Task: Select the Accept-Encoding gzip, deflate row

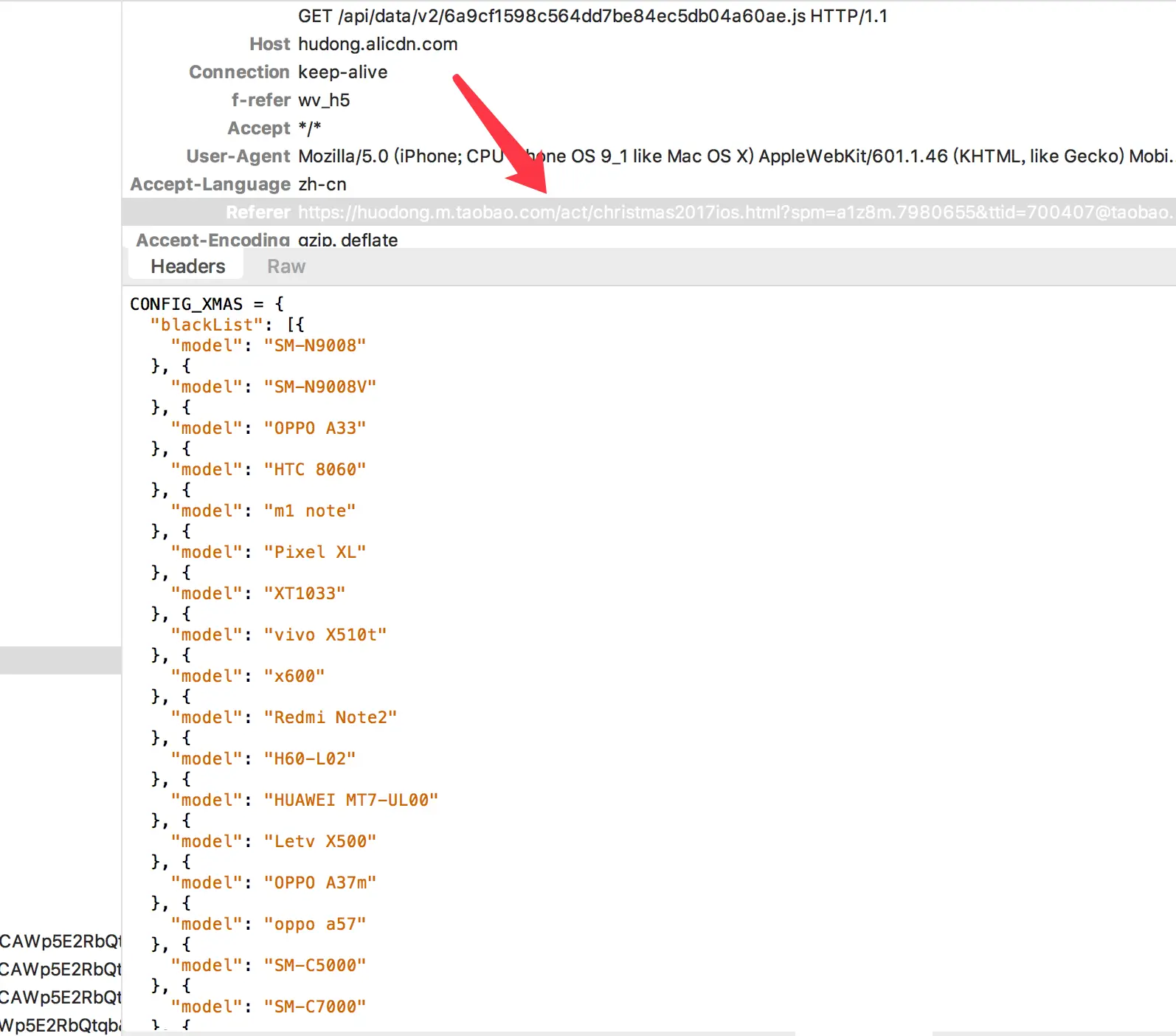Action: coord(648,238)
